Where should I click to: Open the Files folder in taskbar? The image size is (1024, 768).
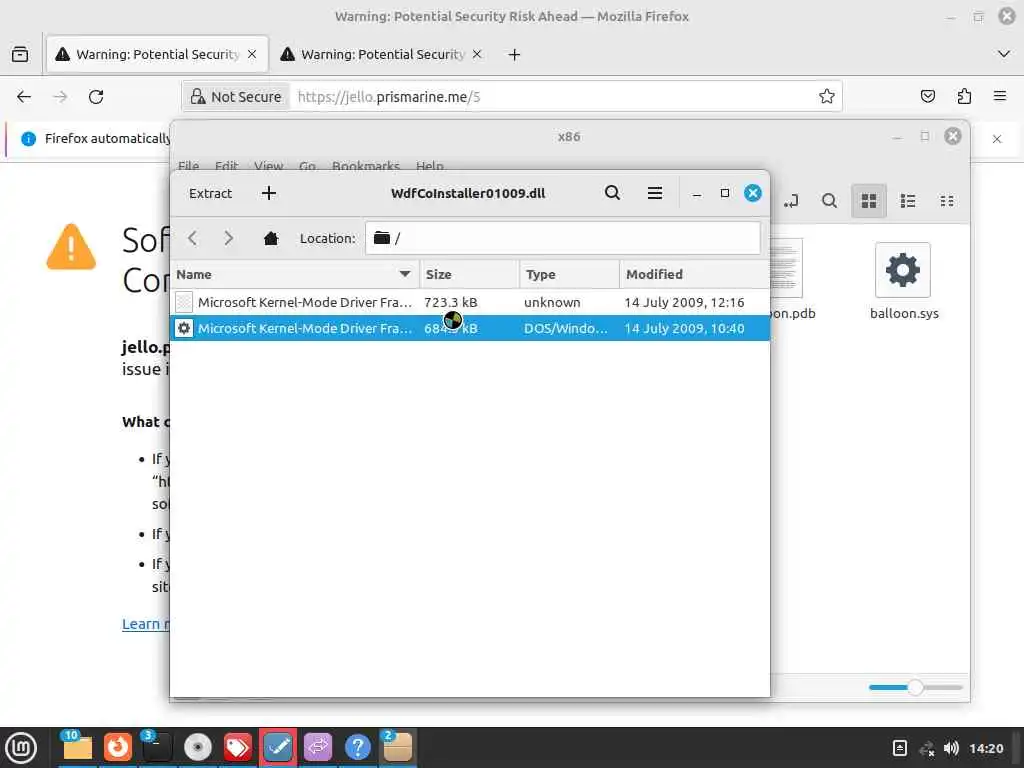[77, 747]
